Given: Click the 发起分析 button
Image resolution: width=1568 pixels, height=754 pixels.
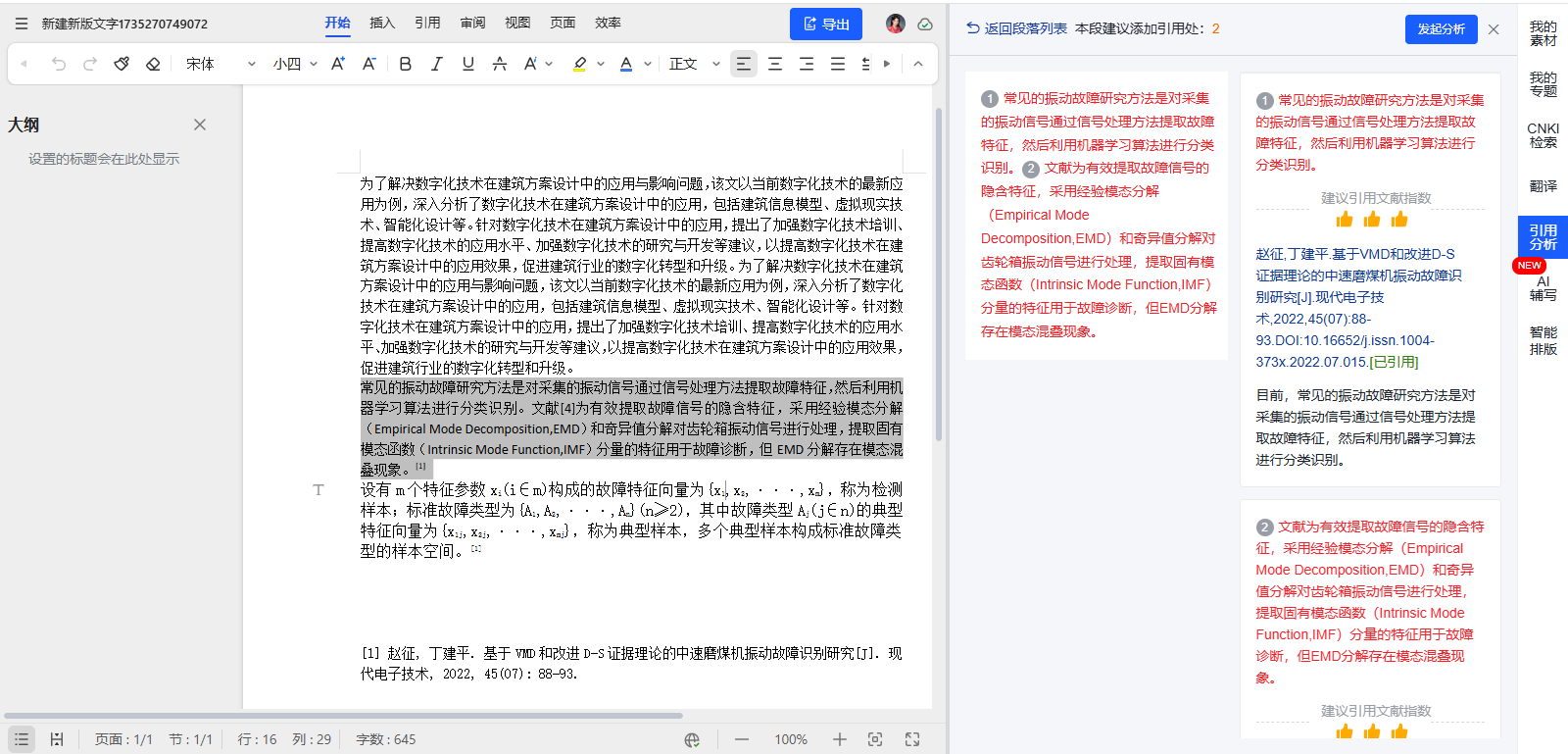Looking at the screenshot, I should coord(1441,29).
